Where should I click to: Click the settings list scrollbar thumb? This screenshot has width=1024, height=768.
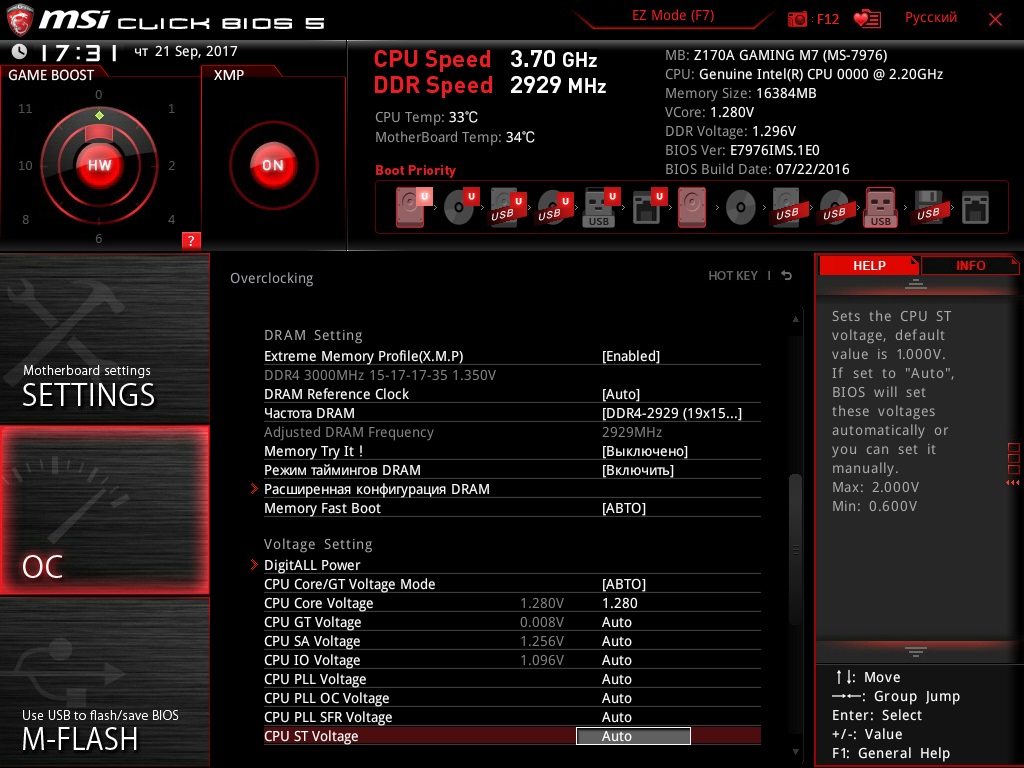[795, 551]
